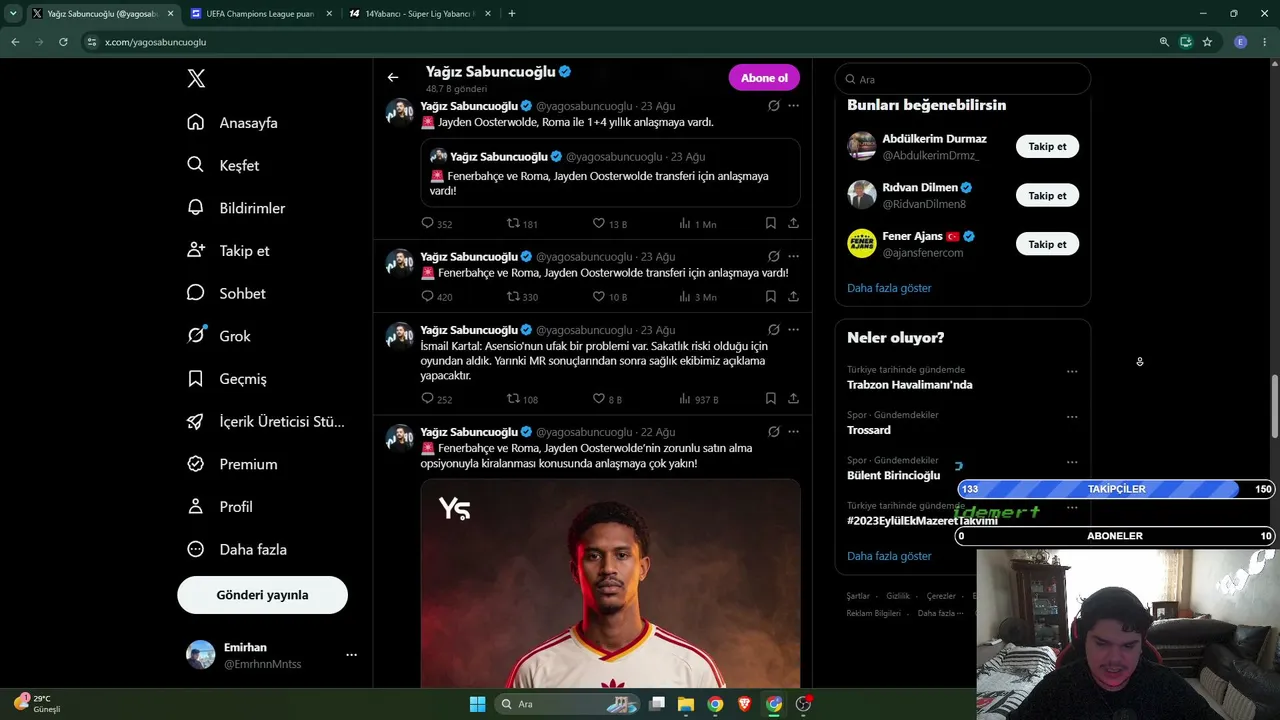Open File Explorer from the taskbar
The height and width of the screenshot is (720, 1280).
pyautogui.click(x=686, y=704)
